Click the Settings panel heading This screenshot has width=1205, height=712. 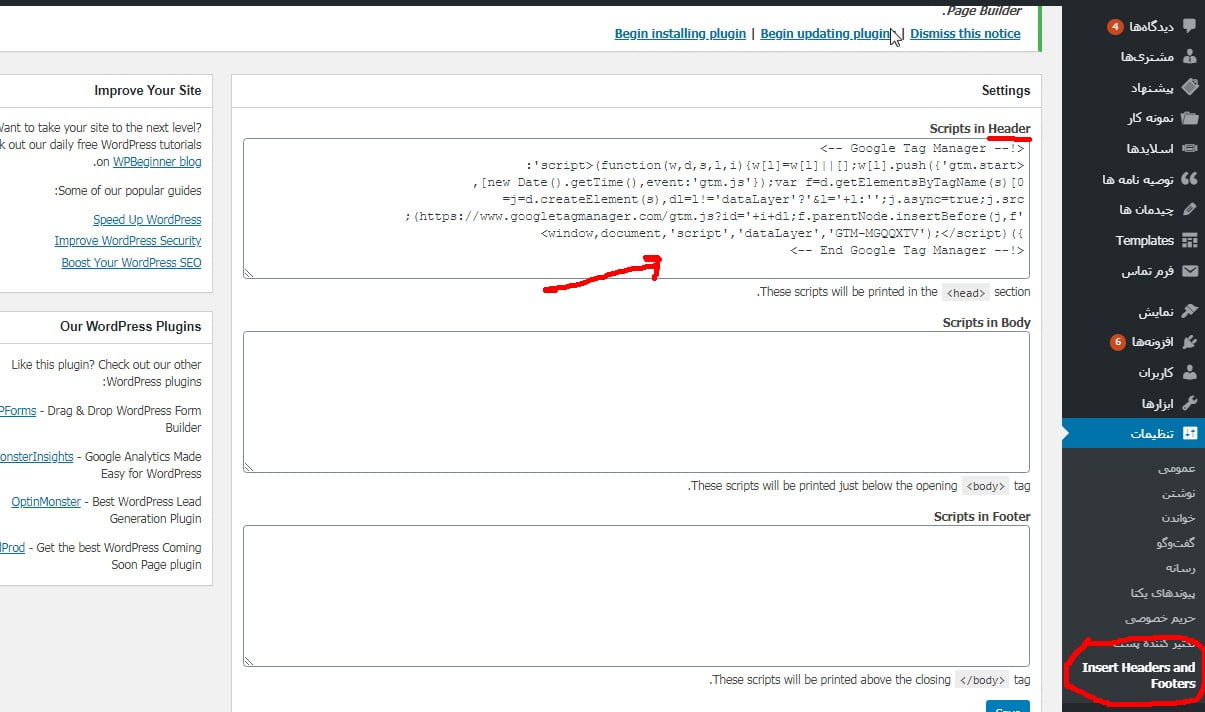[x=1006, y=90]
